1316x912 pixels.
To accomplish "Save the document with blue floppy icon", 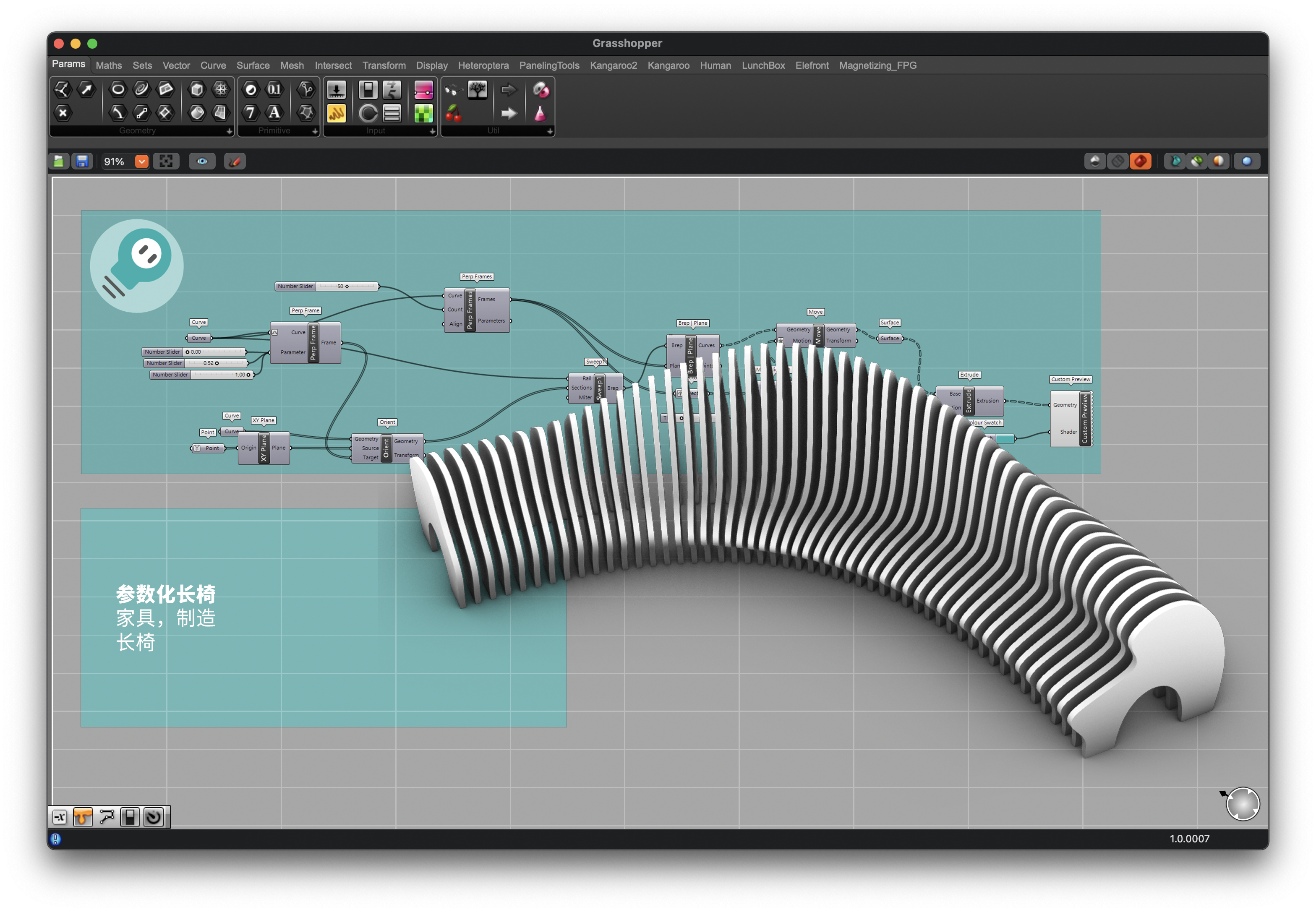I will (82, 162).
